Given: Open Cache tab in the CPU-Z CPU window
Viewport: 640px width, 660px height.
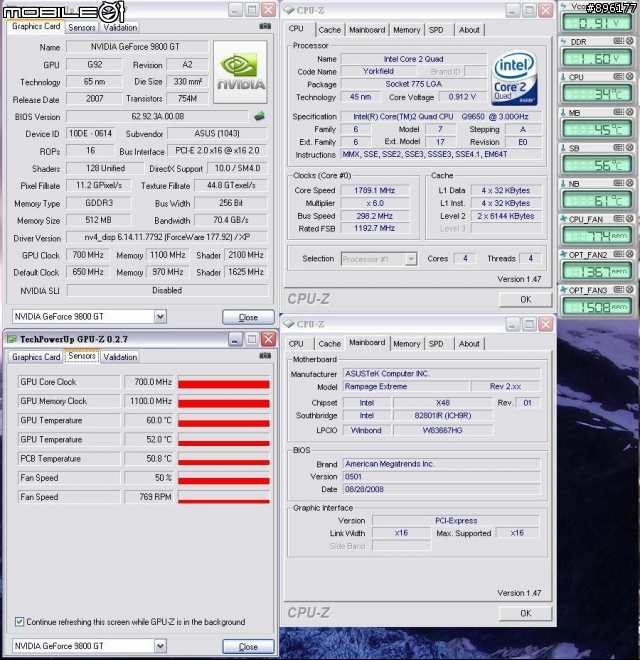Looking at the screenshot, I should (329, 30).
